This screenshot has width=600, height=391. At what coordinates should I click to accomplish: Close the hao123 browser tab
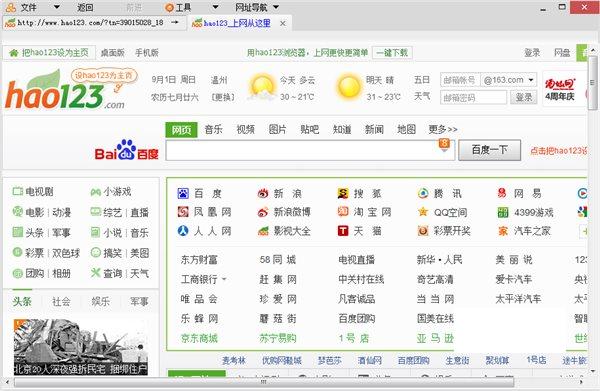tap(282, 23)
